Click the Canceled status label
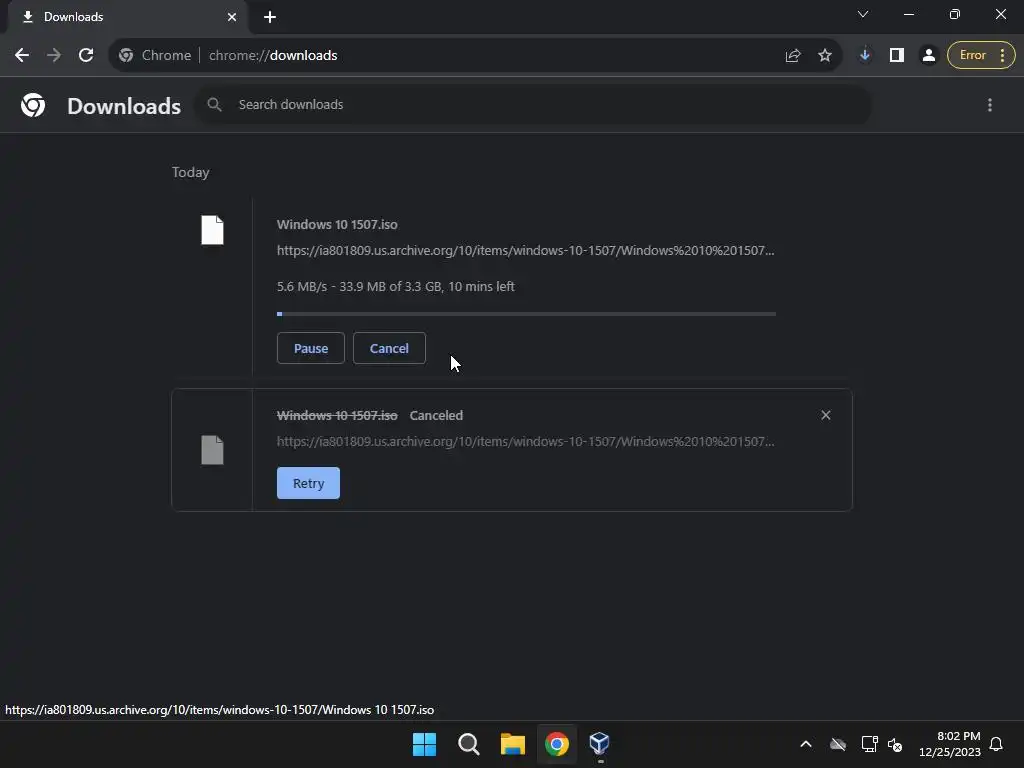 tap(436, 415)
